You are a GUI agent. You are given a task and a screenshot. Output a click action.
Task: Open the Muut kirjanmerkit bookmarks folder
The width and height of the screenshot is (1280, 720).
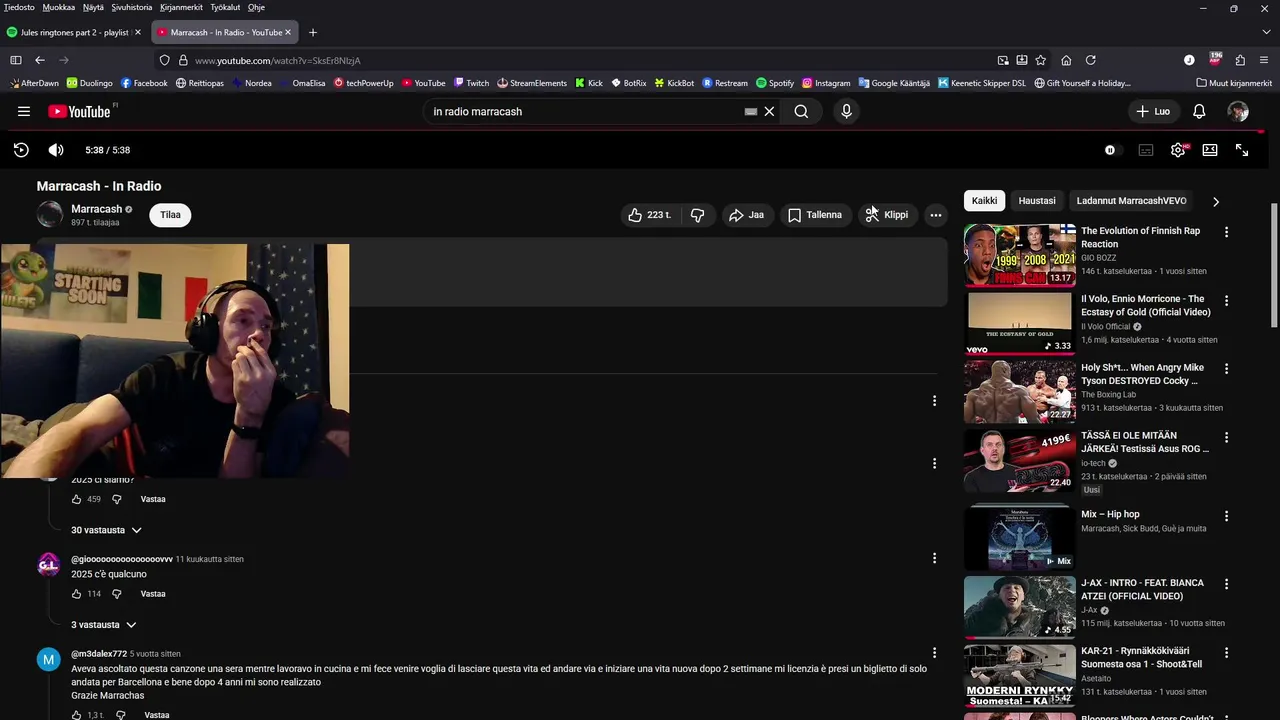[x=1234, y=83]
